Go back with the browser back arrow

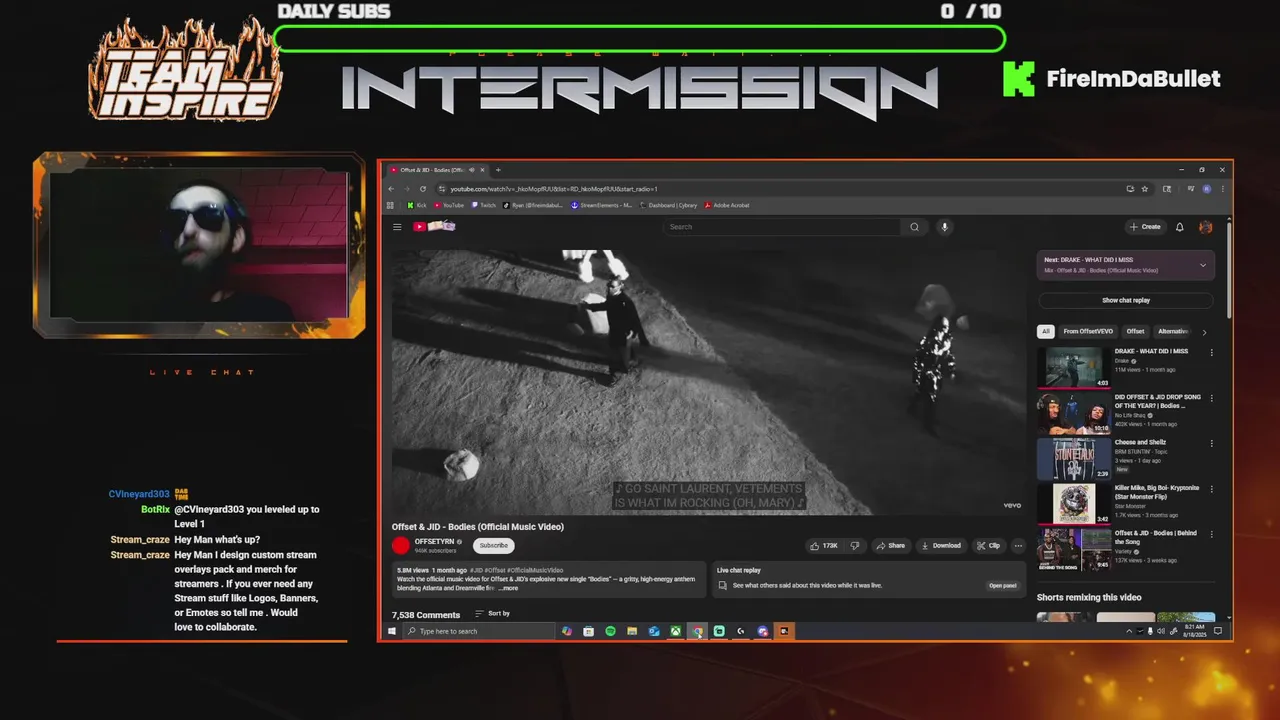point(392,188)
